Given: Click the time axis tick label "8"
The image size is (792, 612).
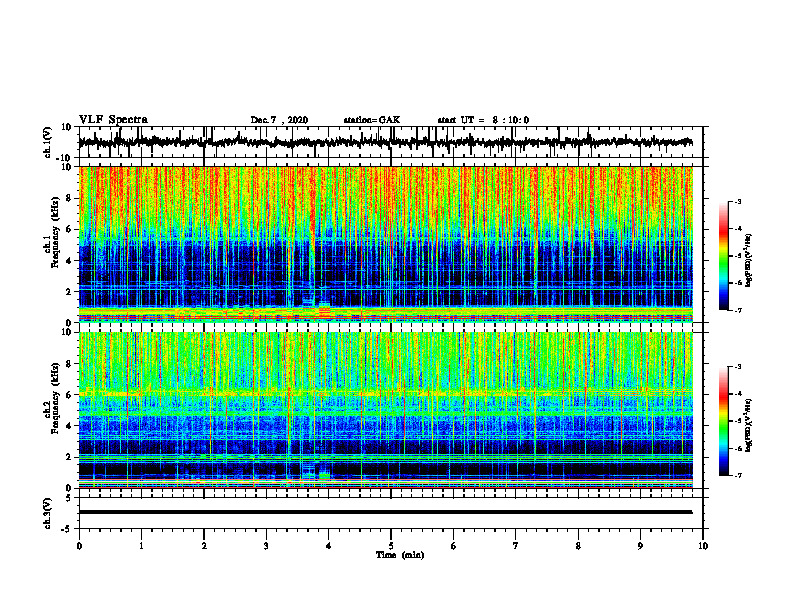Looking at the screenshot, I should coord(578,546).
